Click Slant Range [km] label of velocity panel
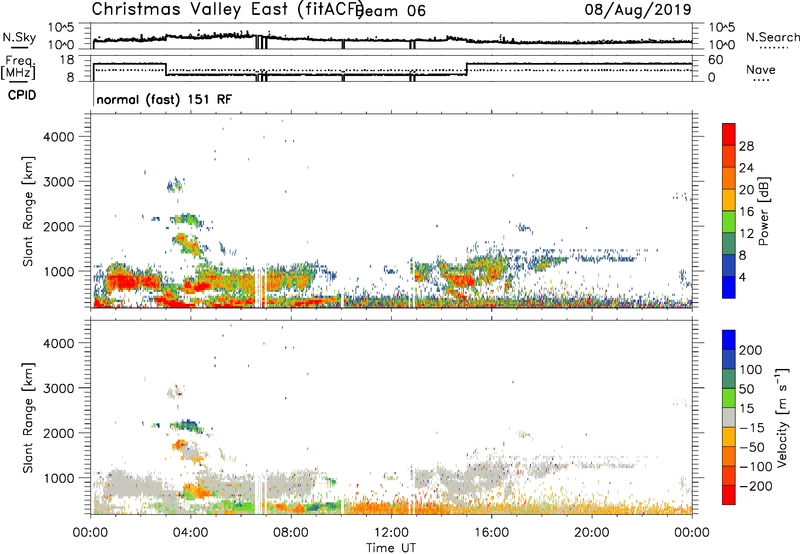The image size is (800, 554). pyautogui.click(x=28, y=418)
